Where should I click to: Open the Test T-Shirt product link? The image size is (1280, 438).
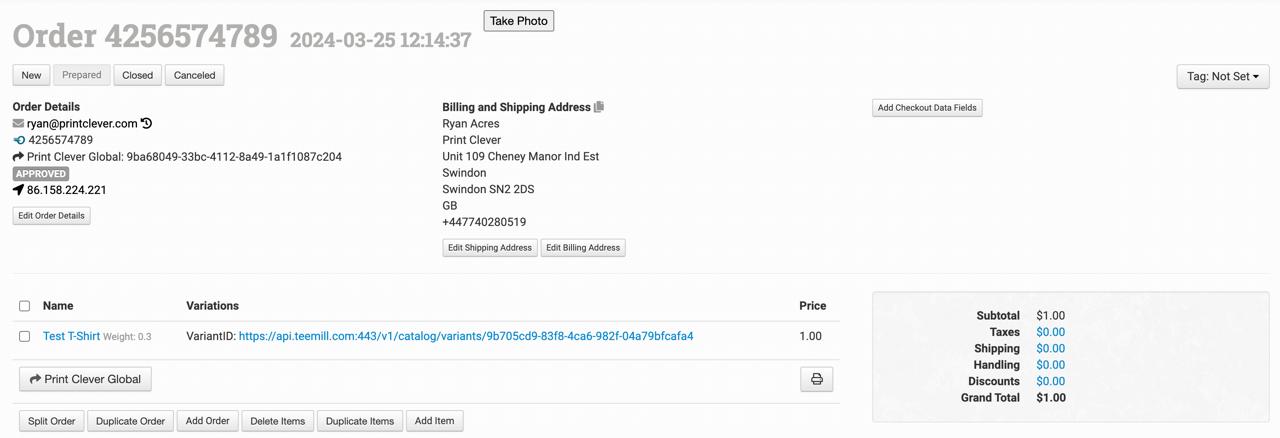pos(71,336)
